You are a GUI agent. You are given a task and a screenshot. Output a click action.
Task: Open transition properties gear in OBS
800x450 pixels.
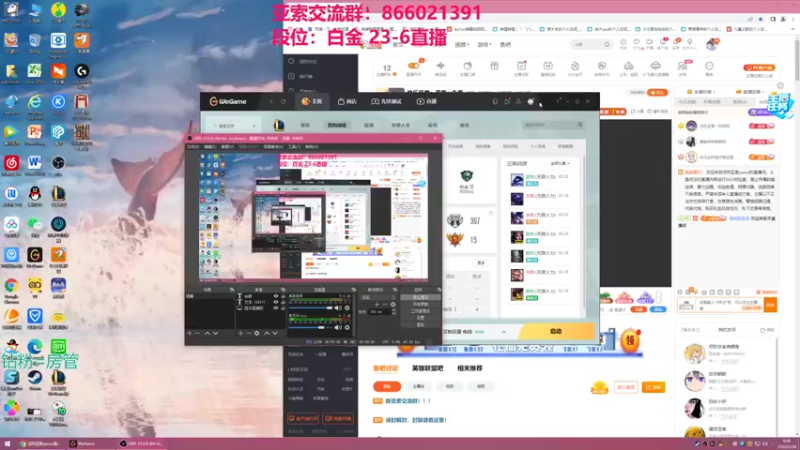coord(393,305)
